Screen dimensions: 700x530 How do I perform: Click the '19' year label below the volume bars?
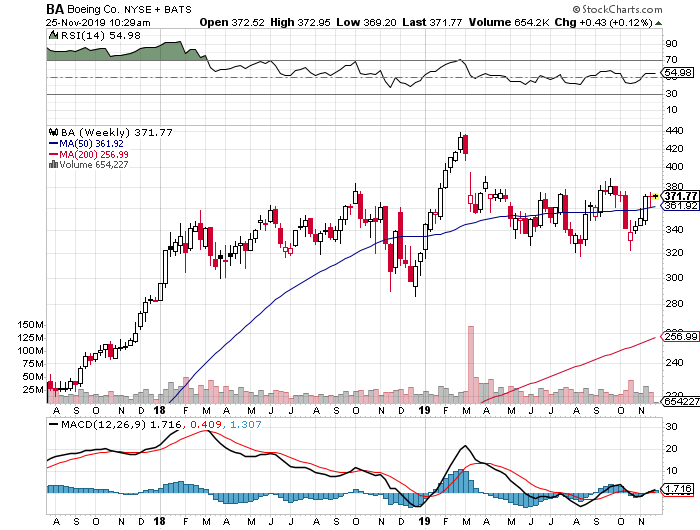click(425, 410)
